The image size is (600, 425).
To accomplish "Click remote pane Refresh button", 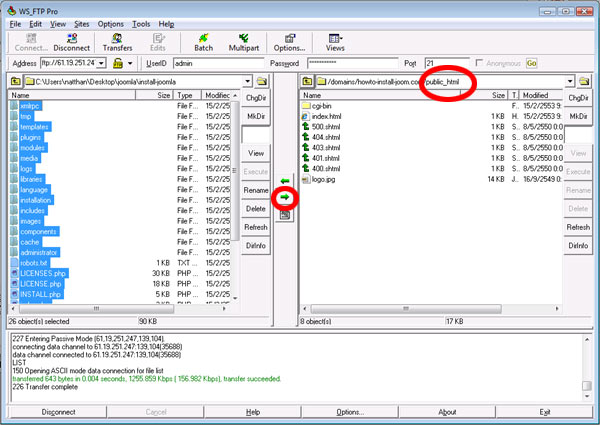I will 578,227.
